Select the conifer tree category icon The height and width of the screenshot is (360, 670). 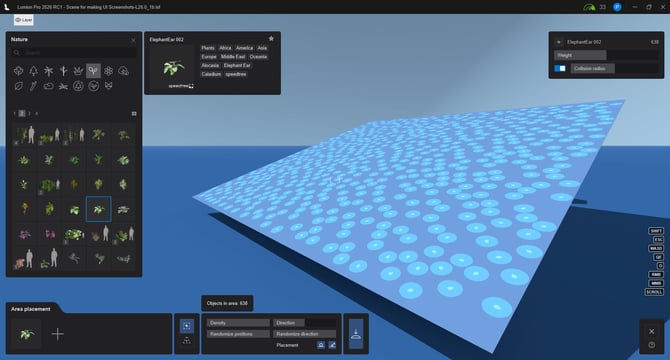click(34, 71)
